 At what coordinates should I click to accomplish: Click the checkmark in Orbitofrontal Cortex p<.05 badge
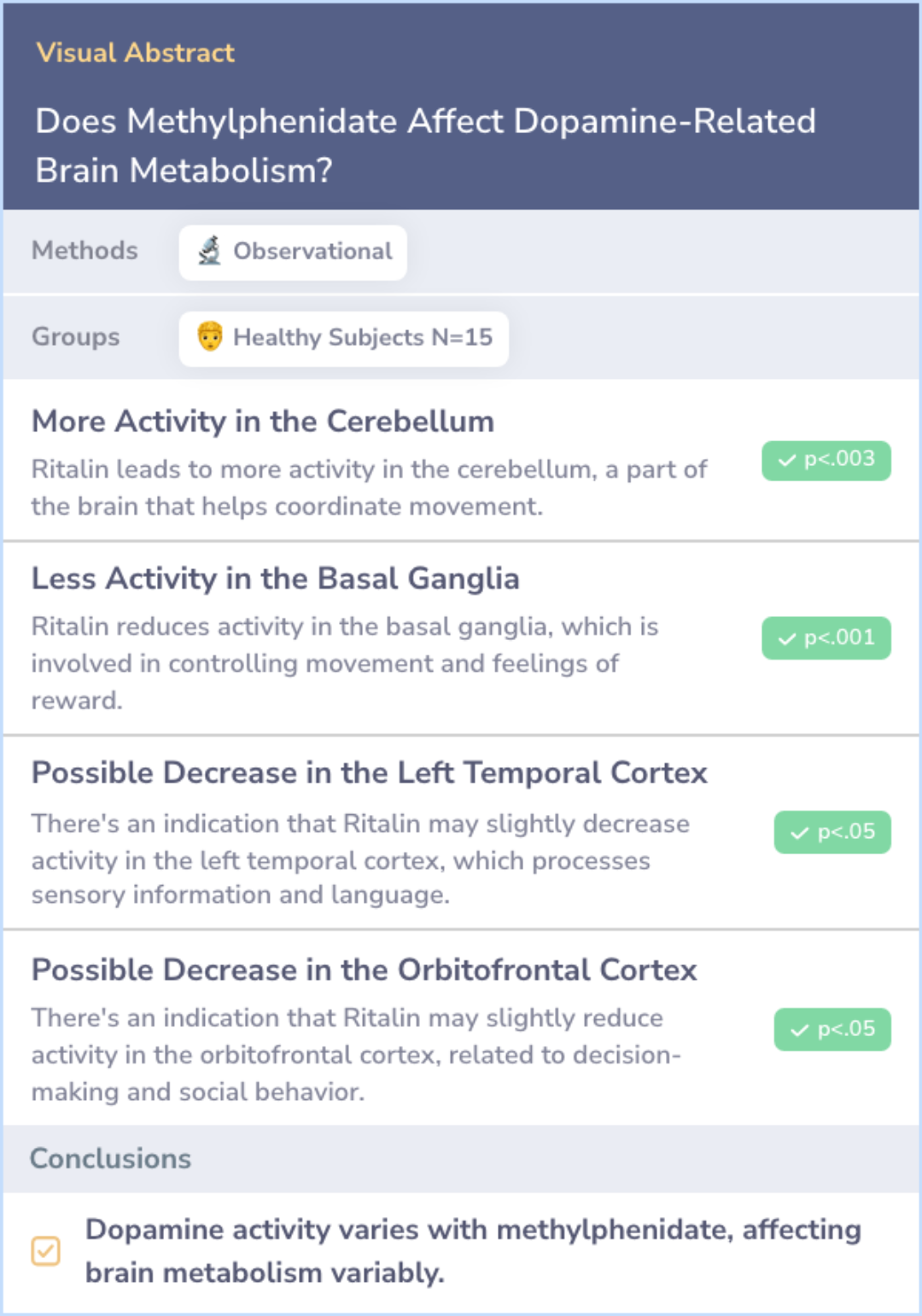(x=800, y=1030)
